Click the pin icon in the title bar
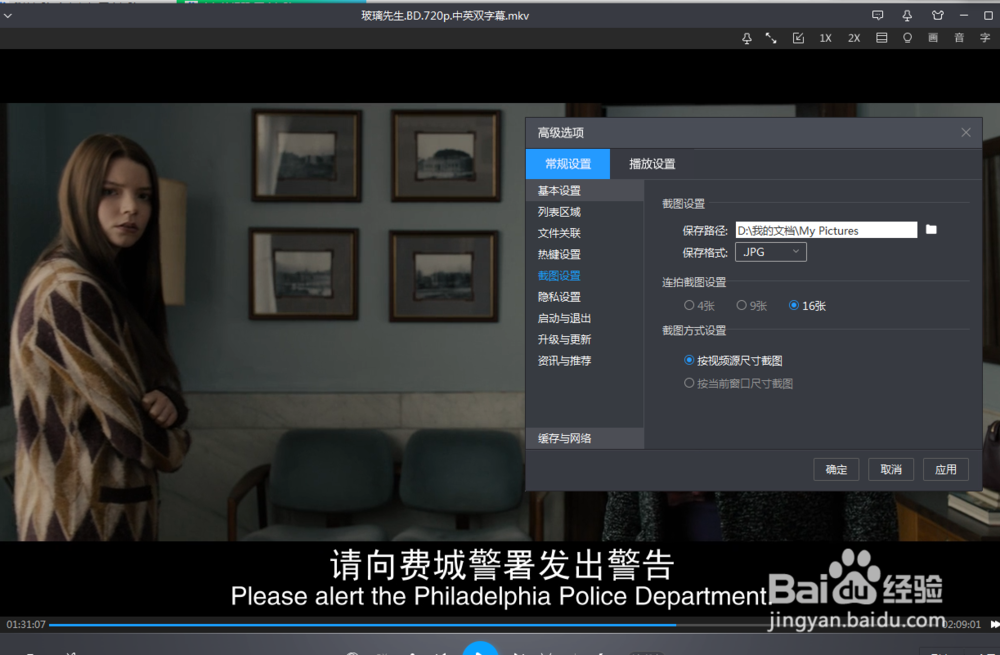The width and height of the screenshot is (1000, 655). click(907, 15)
